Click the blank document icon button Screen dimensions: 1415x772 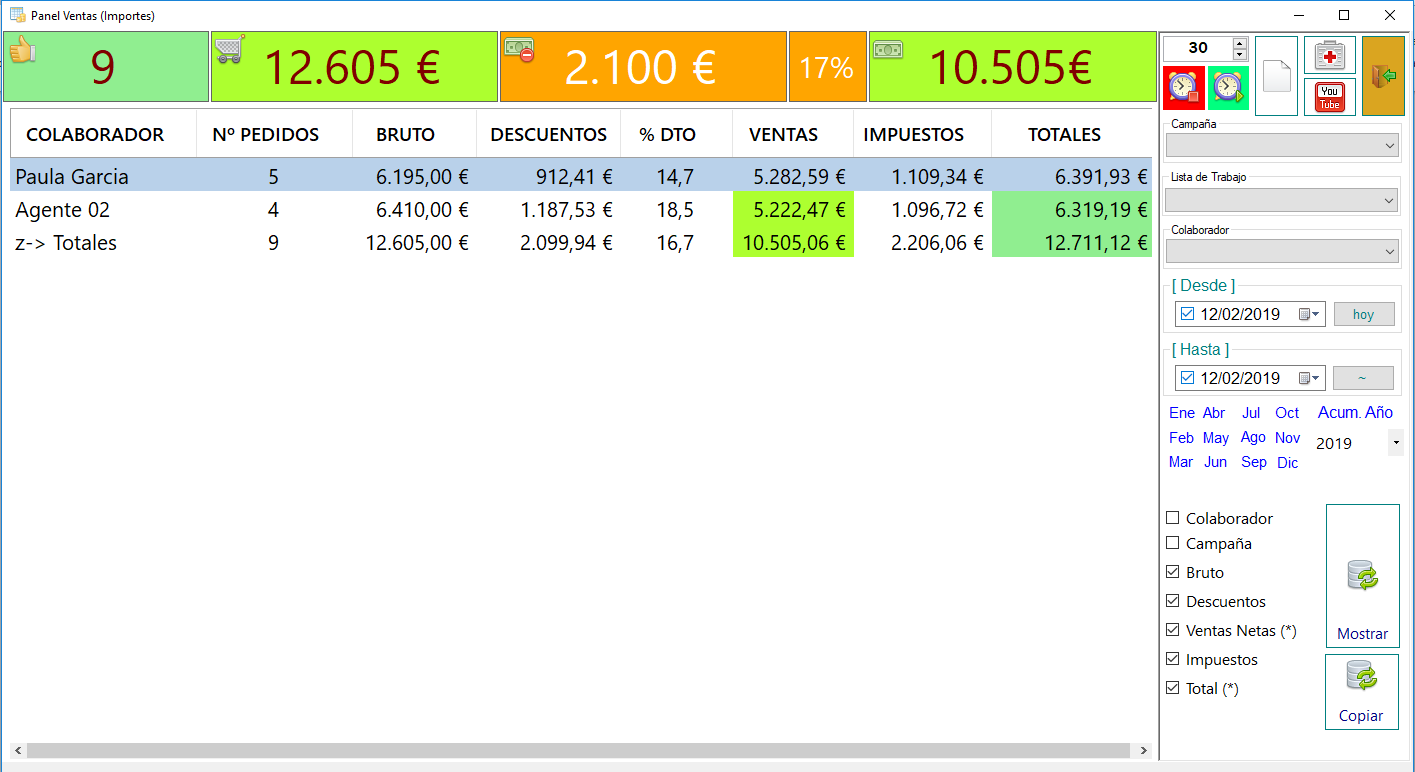(x=1277, y=76)
